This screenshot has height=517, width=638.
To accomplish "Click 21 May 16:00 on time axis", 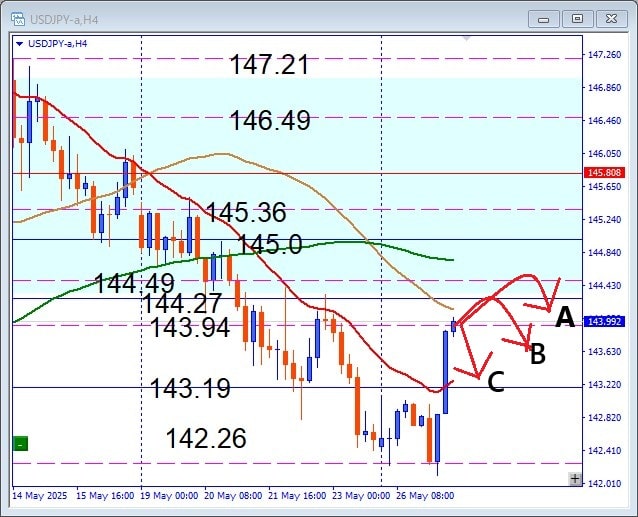I will pos(297,496).
